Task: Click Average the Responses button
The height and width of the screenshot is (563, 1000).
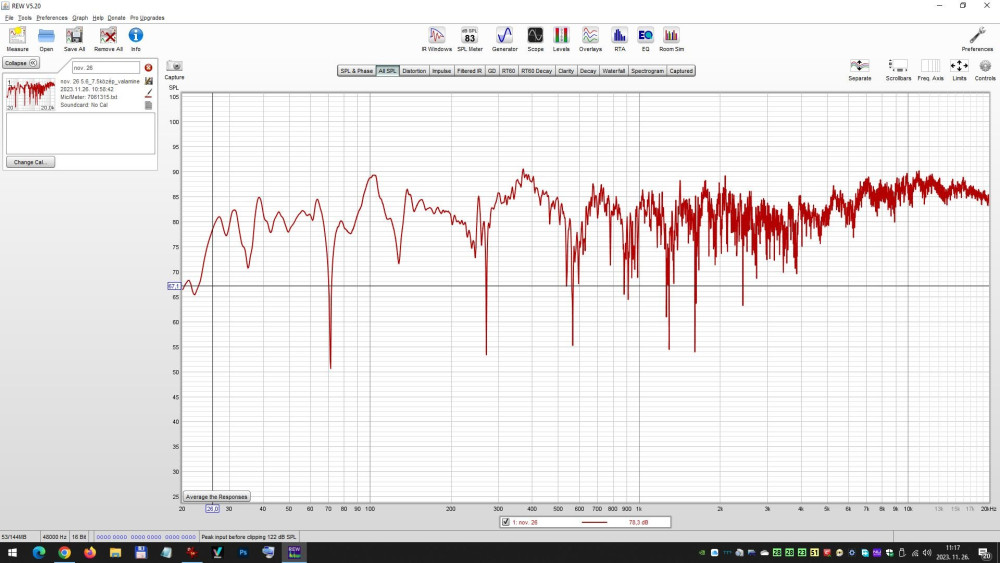Action: tap(216, 496)
